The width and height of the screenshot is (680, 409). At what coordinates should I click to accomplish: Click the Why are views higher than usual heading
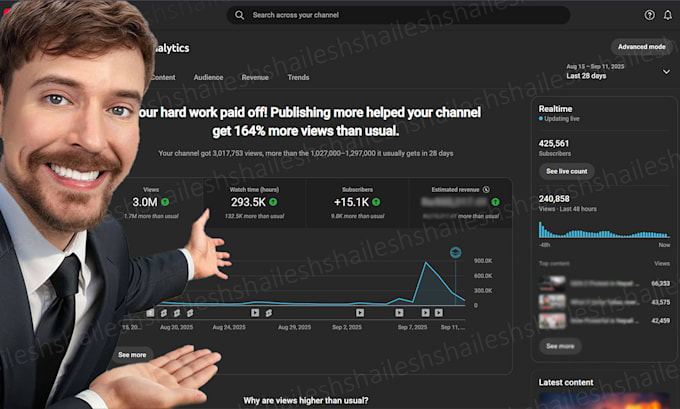point(306,400)
